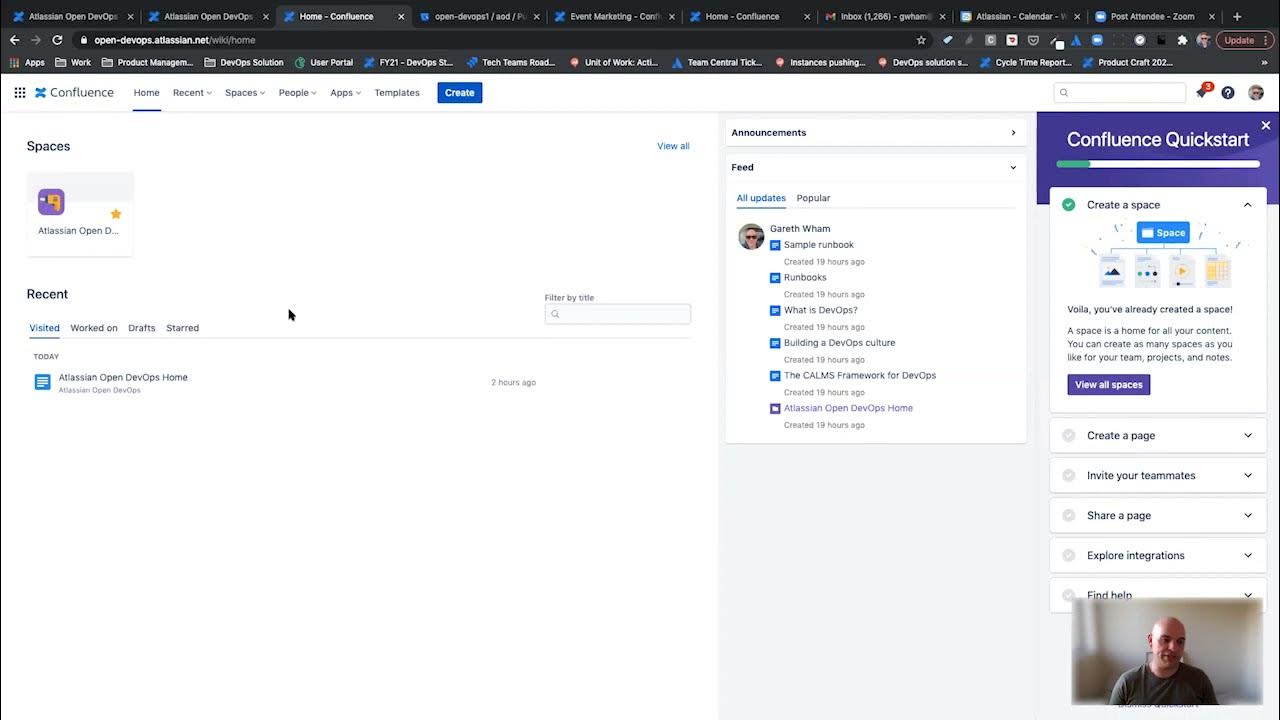Image resolution: width=1280 pixels, height=720 pixels.
Task: Expand the Explore integrations step
Action: pyautogui.click(x=1158, y=555)
